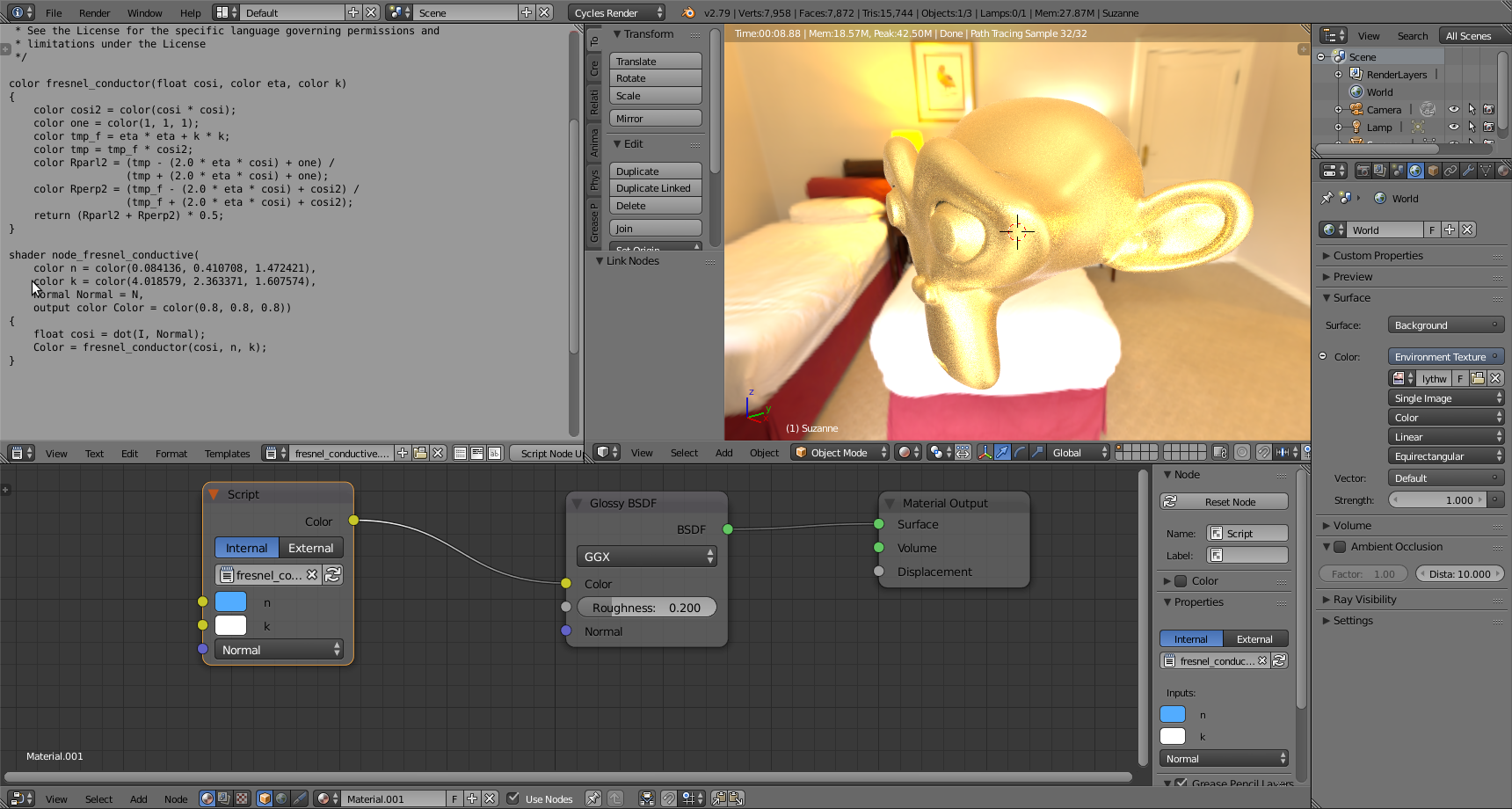Open the Modifiers properties tab (wrench icon)
Screen dimensions: 1512x809
pos(1468,171)
